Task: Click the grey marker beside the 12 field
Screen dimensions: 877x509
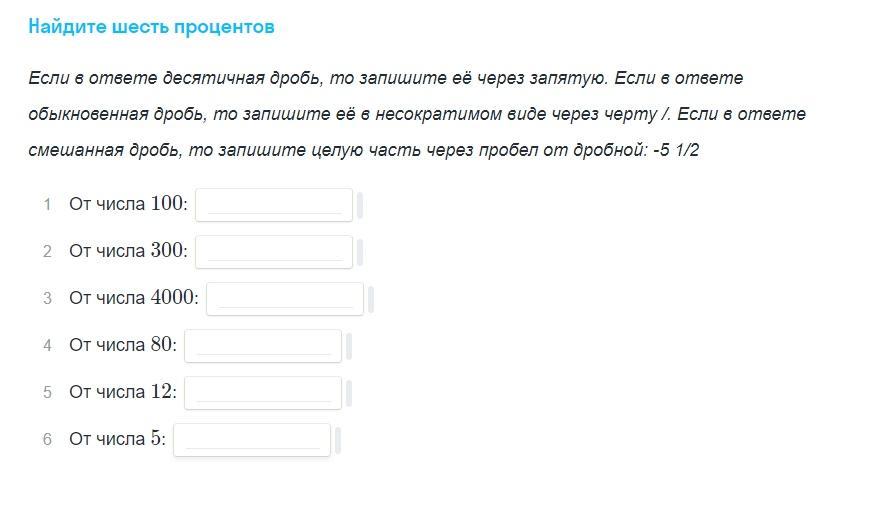Action: point(349,394)
